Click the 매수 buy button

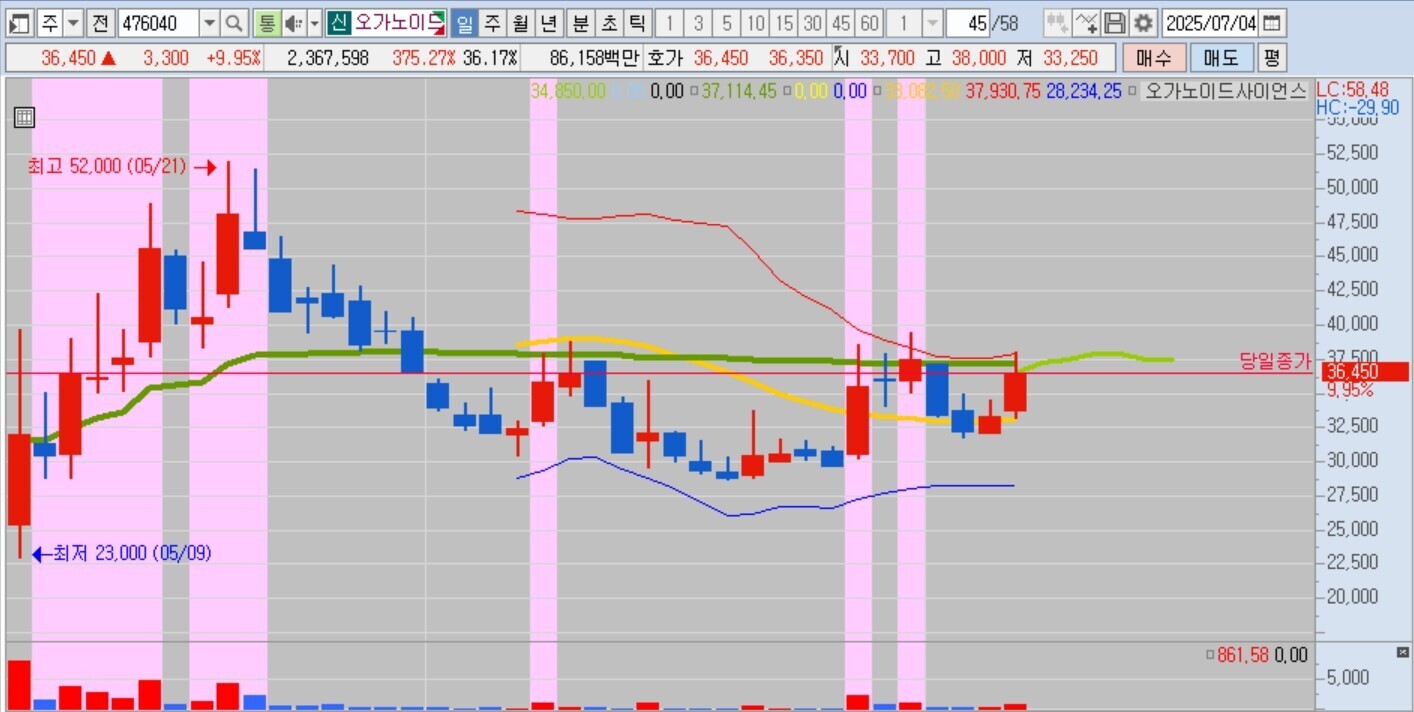pos(1153,58)
